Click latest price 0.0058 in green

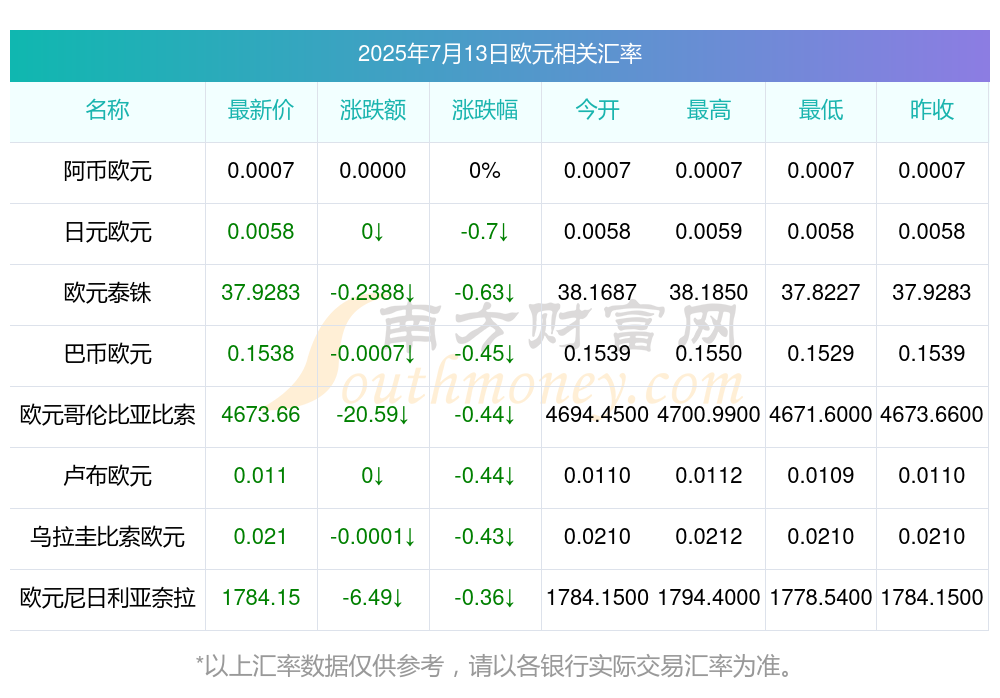click(x=261, y=232)
